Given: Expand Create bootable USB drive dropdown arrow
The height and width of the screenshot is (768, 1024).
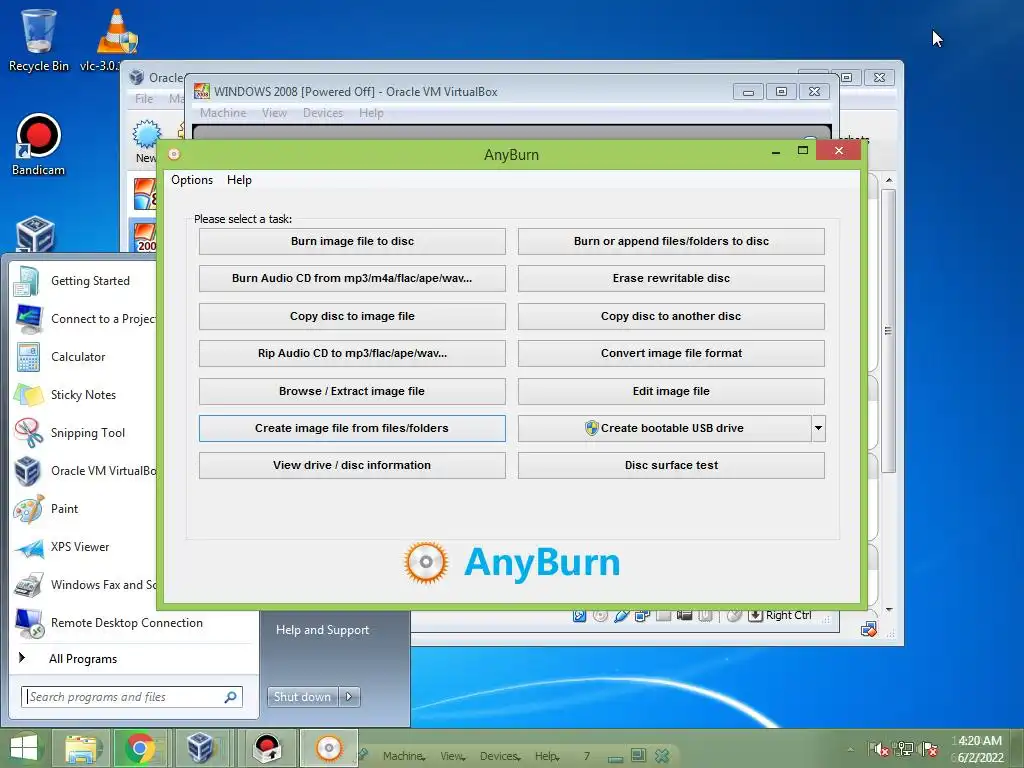Looking at the screenshot, I should click(818, 428).
